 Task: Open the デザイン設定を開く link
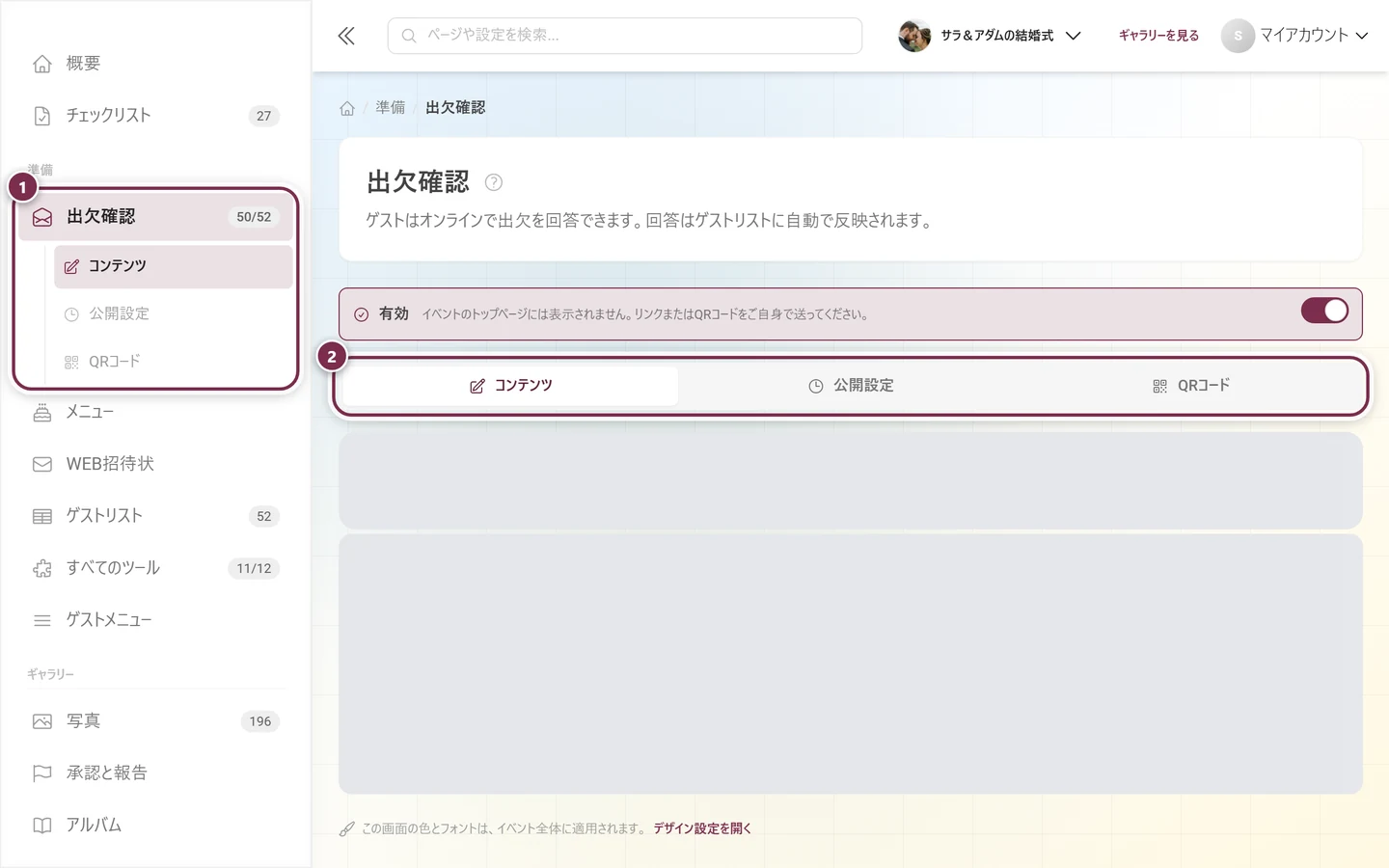tap(702, 828)
